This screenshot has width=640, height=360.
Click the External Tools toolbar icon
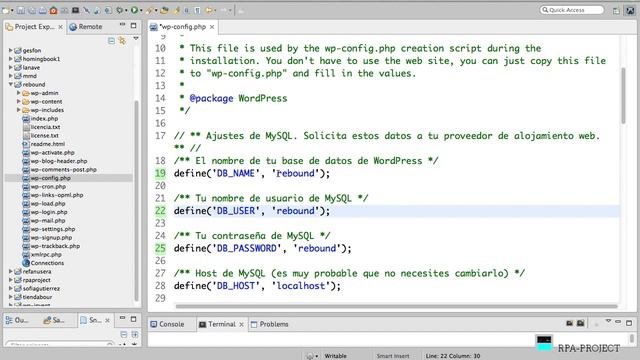149,10
